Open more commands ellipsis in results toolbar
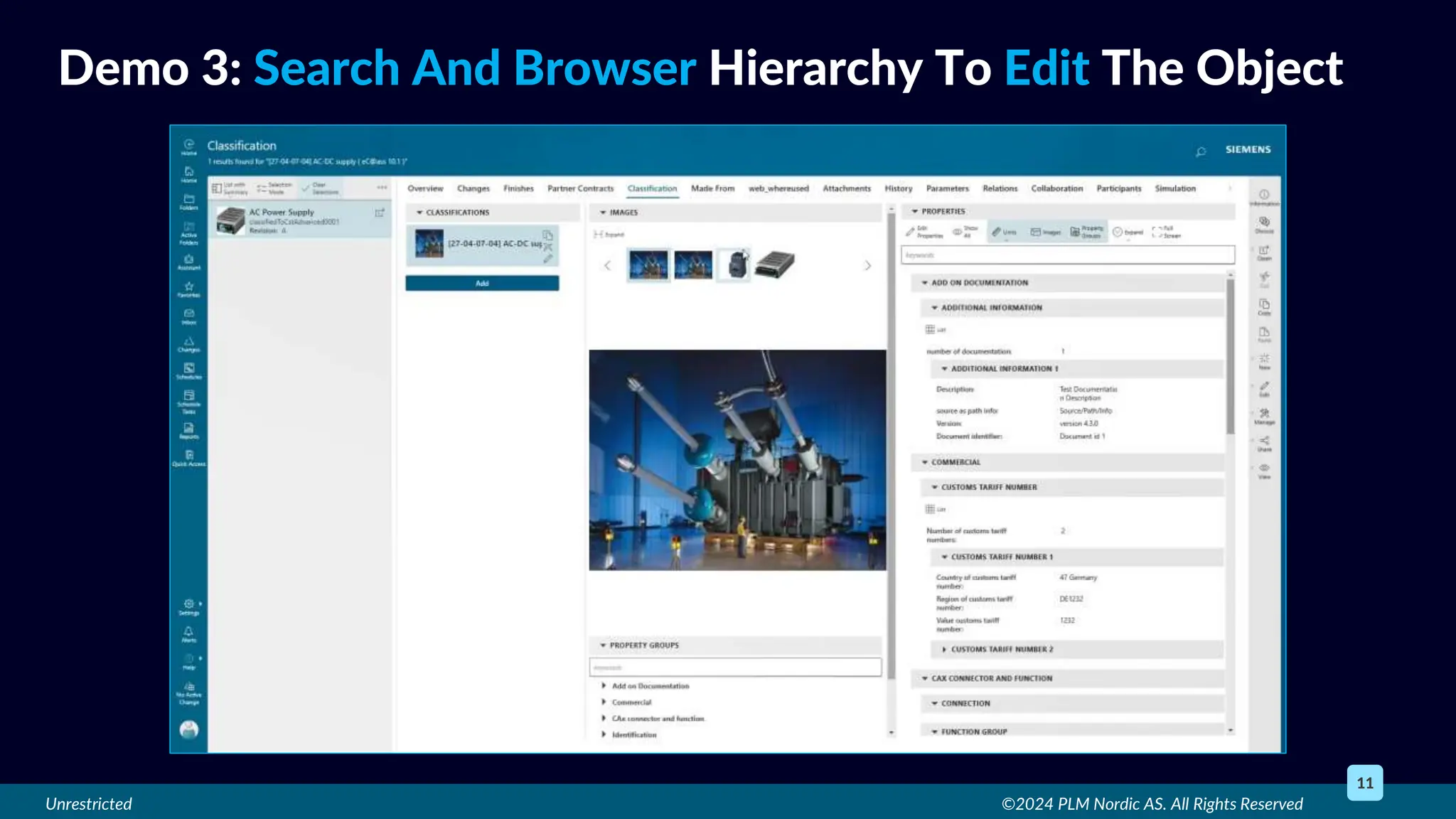 [x=382, y=188]
